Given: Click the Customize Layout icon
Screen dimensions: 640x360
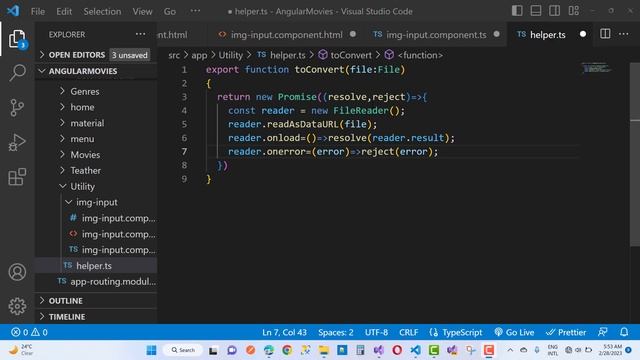Looking at the screenshot, I should point(573,11).
